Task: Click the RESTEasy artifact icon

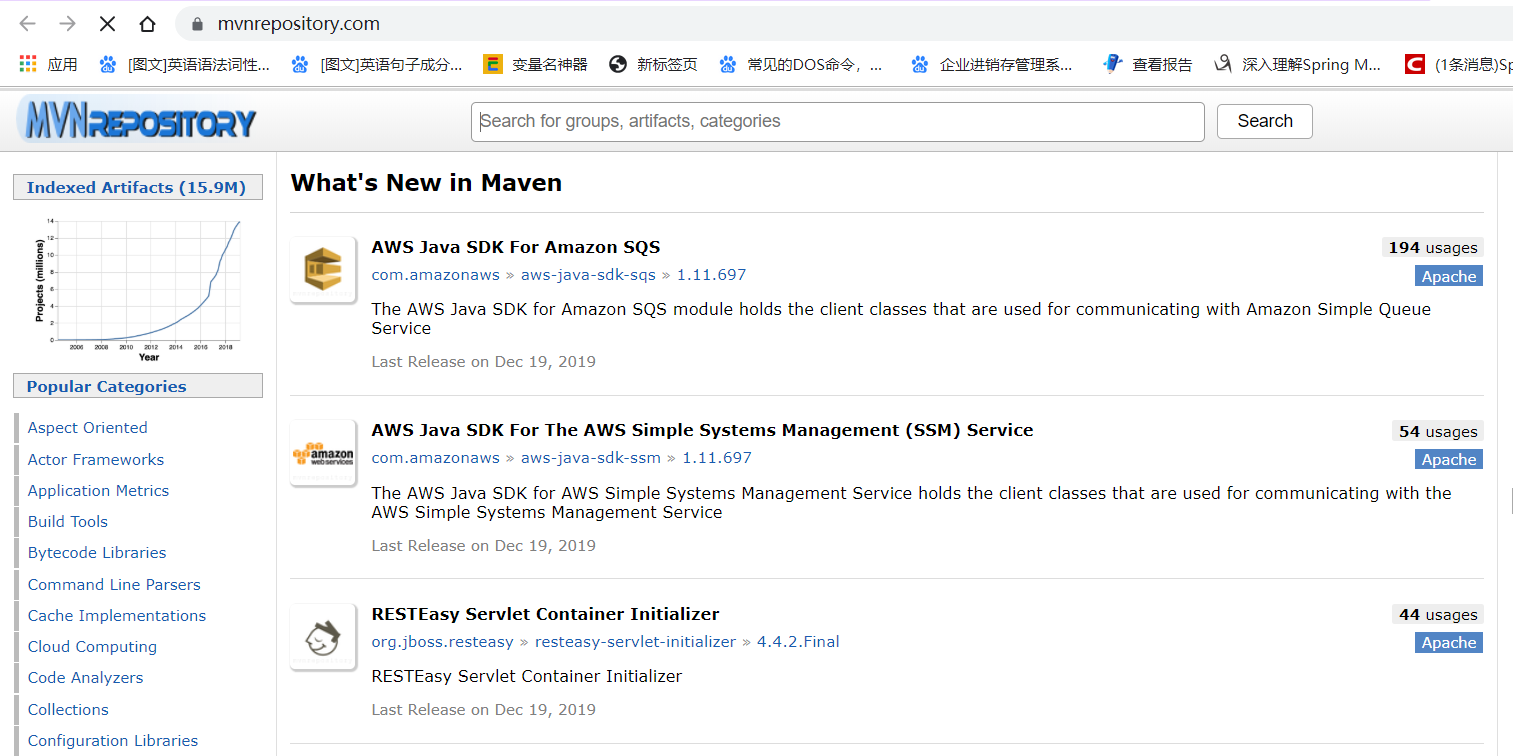Action: click(323, 637)
